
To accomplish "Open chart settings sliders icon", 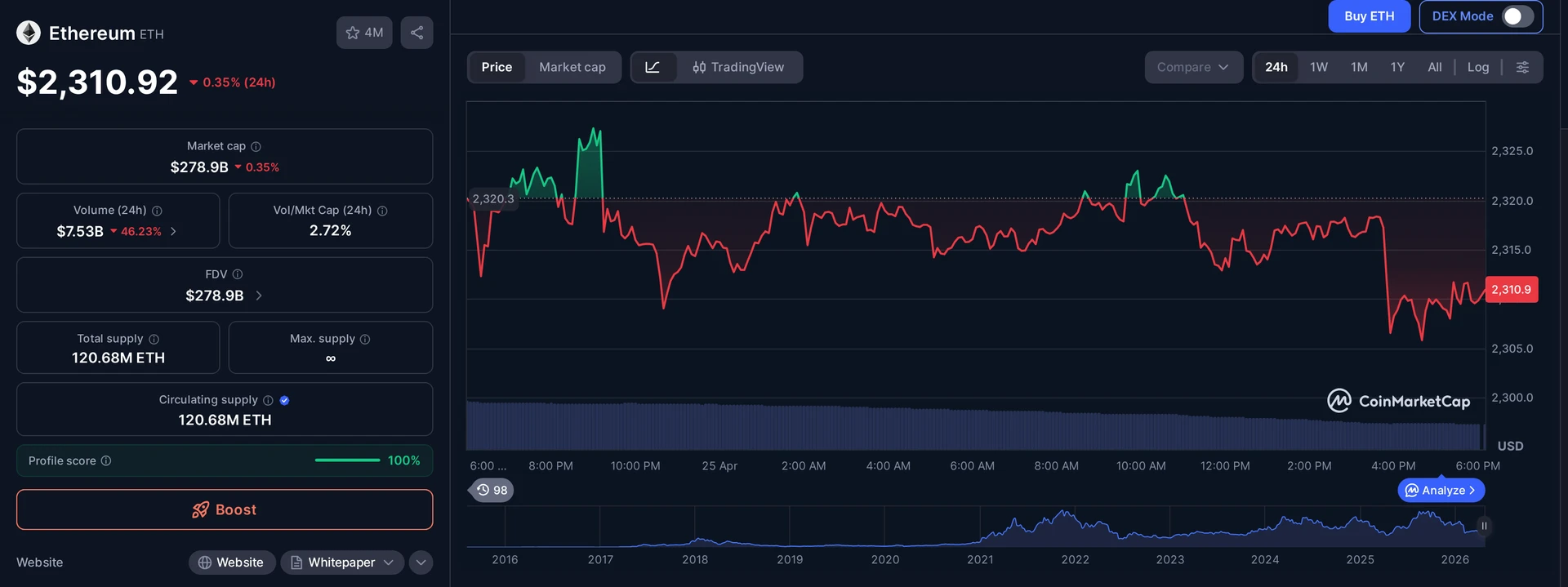I will point(1522,67).
